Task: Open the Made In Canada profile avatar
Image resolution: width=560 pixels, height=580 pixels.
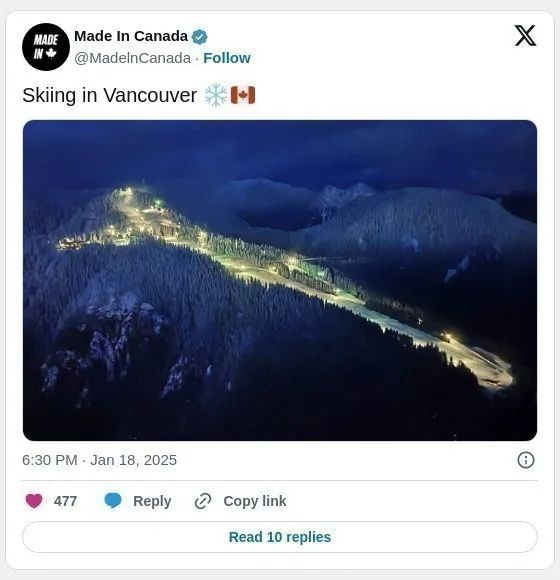Action: [x=46, y=47]
